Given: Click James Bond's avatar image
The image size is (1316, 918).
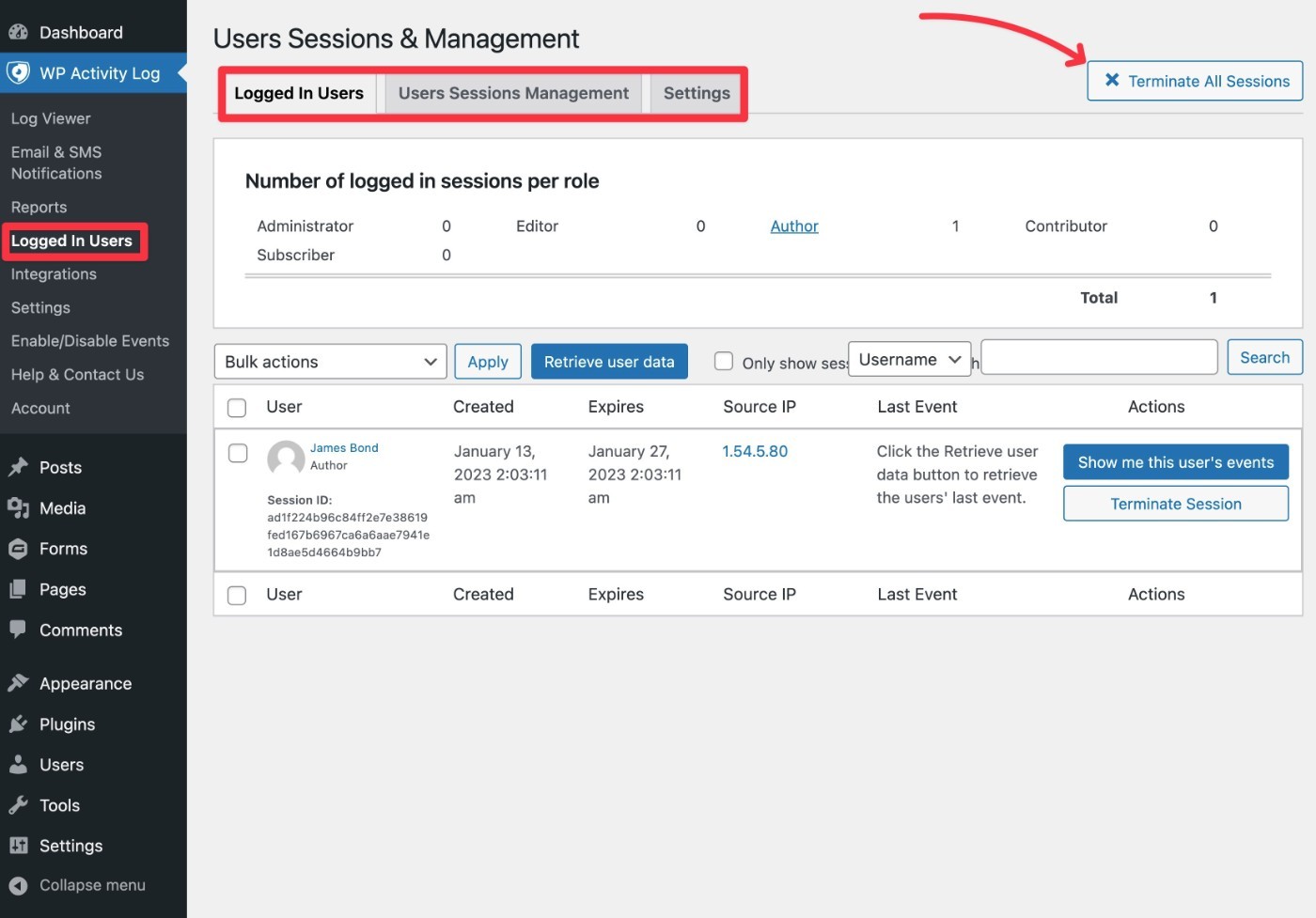Looking at the screenshot, I should pos(286,458).
